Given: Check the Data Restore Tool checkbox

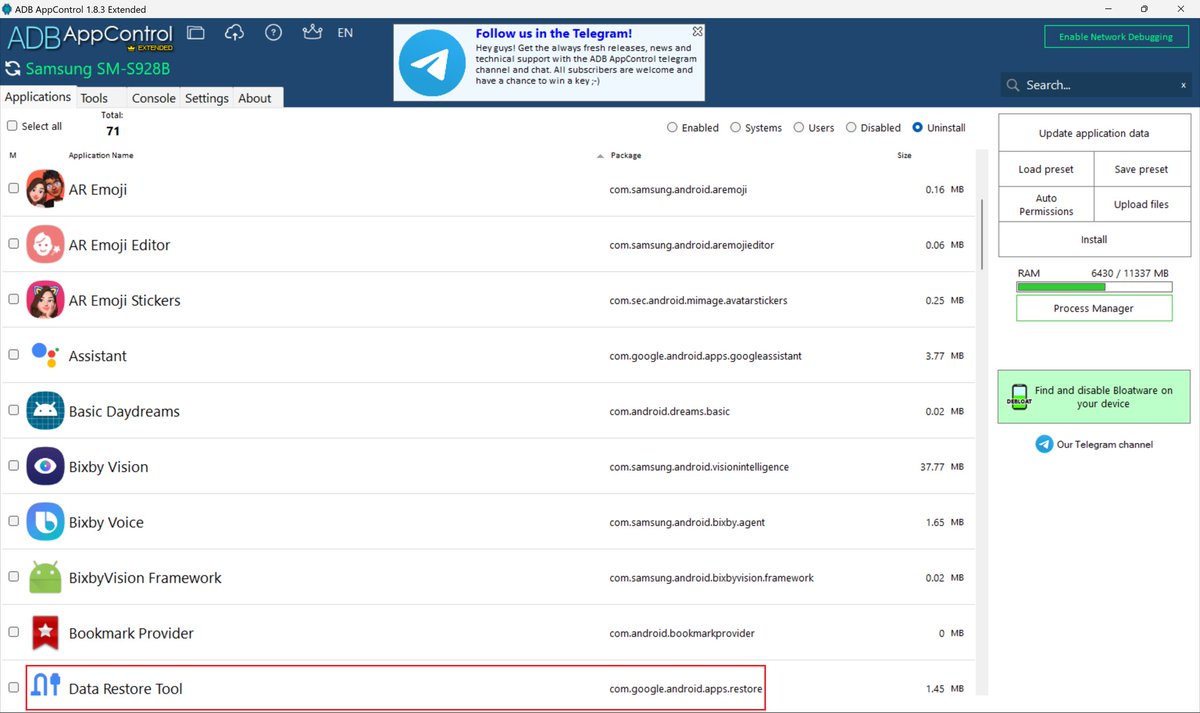Looking at the screenshot, I should click(13, 687).
